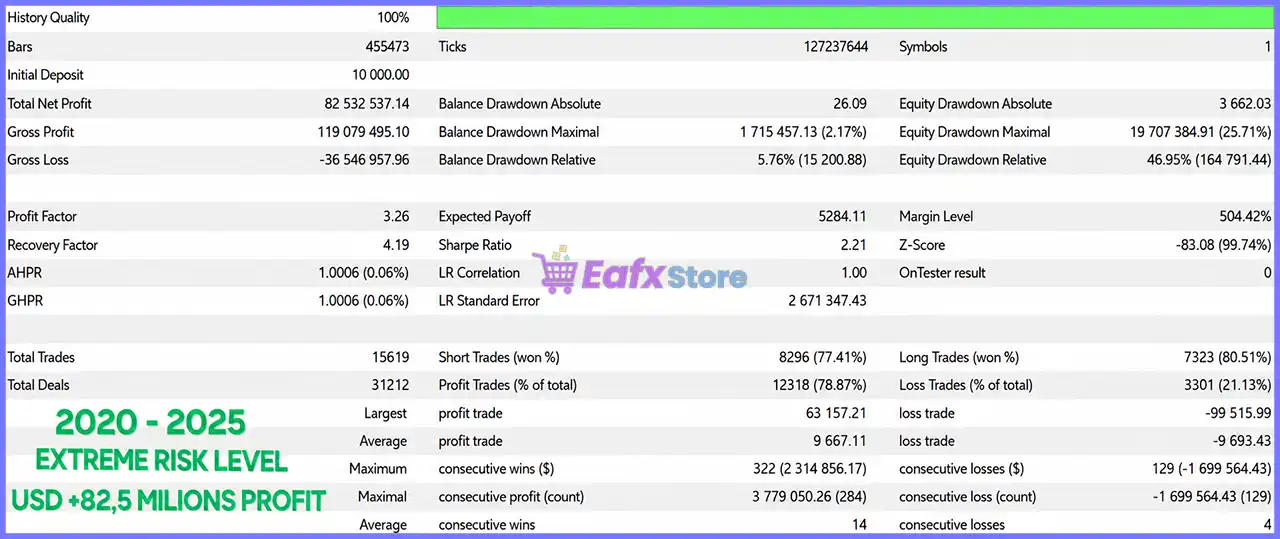Select the Balance Drawdown Relative label
The image size is (1280, 539).
tap(517, 160)
